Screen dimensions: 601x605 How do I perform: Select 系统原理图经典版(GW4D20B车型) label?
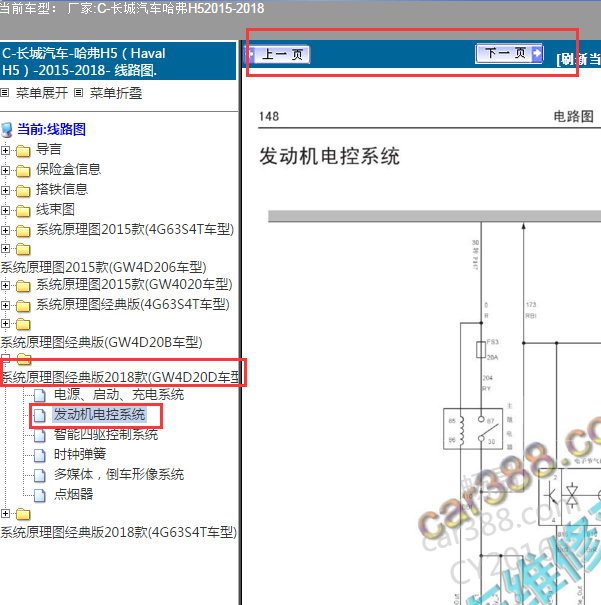101,342
